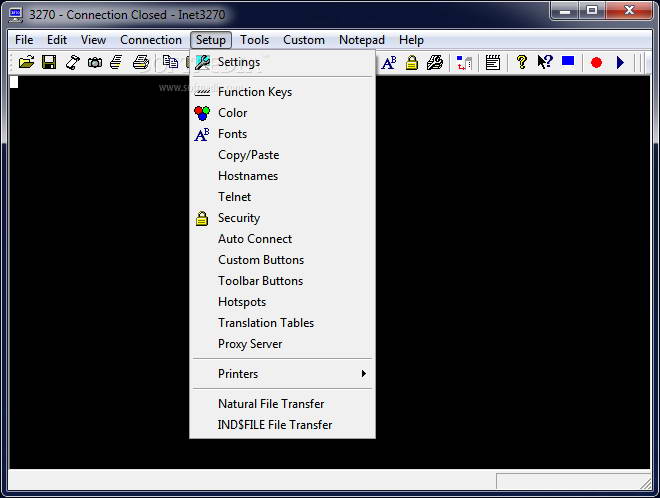The image size is (660, 498).
Task: Click the fonts AB toolbar icon
Action: (x=389, y=62)
